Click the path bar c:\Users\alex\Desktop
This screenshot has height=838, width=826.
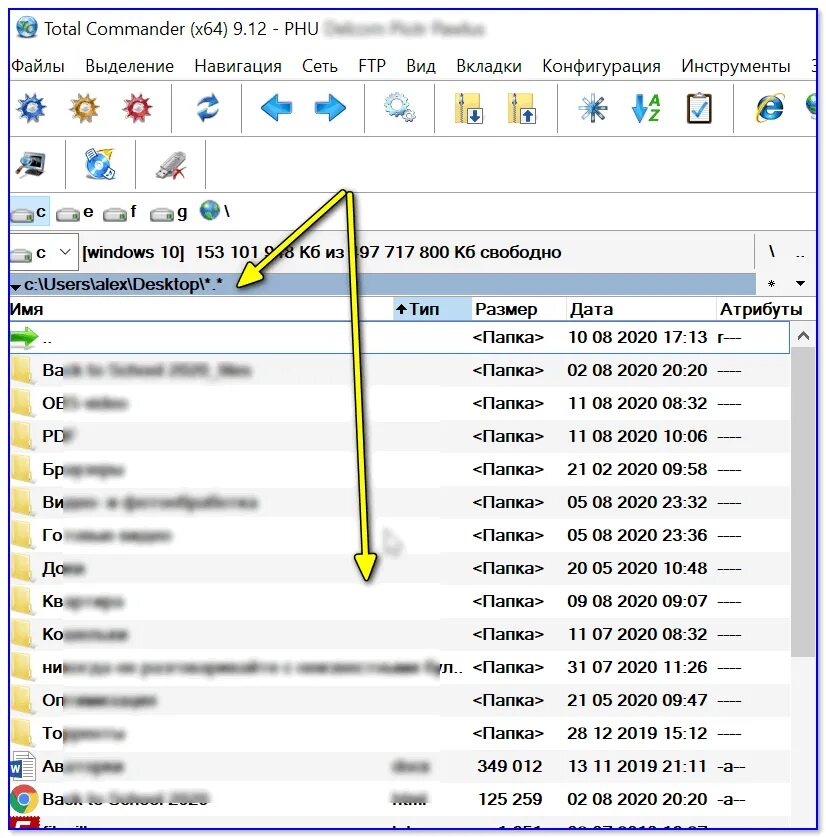coord(383,284)
